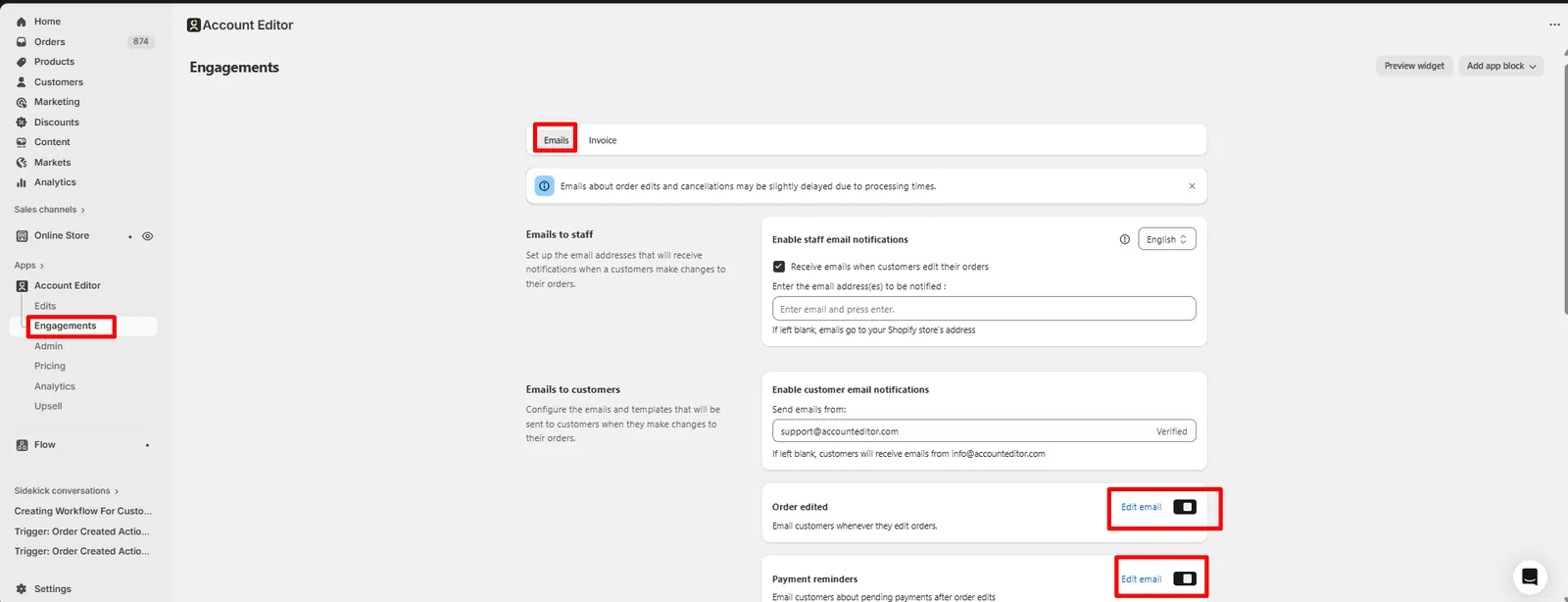
Task: Open the English language dropdown
Action: pyautogui.click(x=1166, y=239)
